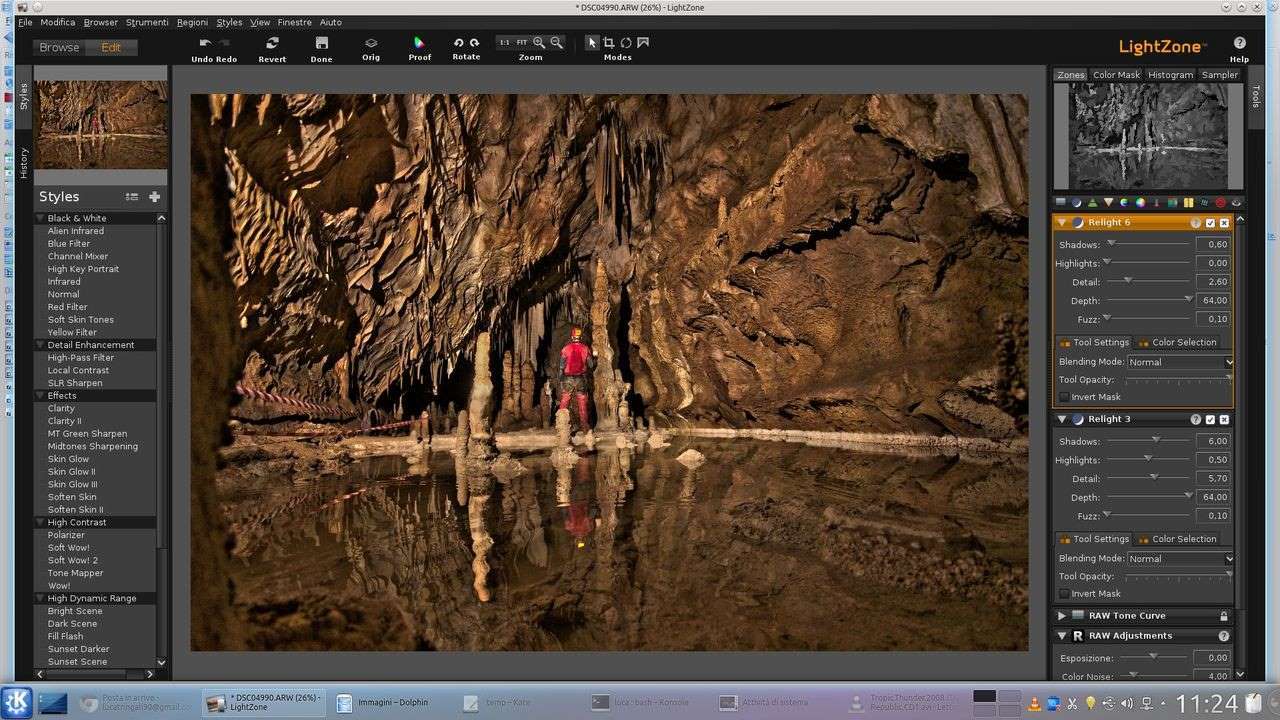Collapse the Relight 3 tool panel
The height and width of the screenshot is (720, 1280).
click(x=1061, y=419)
